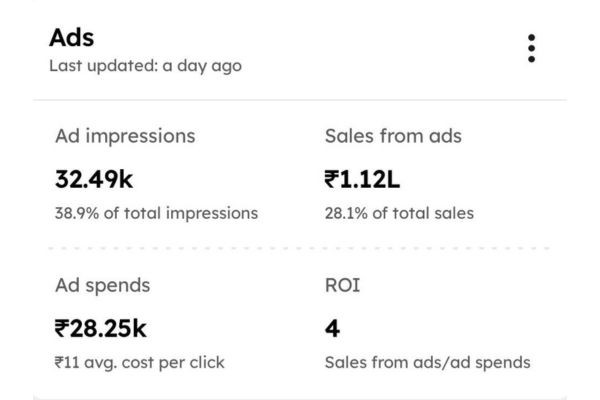This screenshot has width=600, height=400.
Task: Open the Ads card three-dot menu
Action: pyautogui.click(x=531, y=48)
